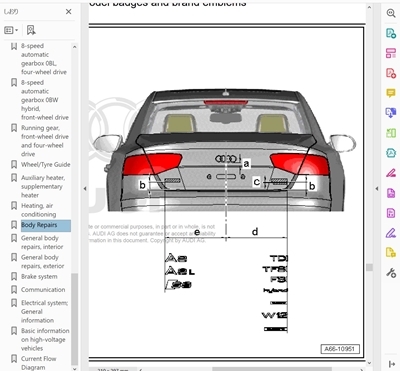This screenshot has height=371, width=400.
Task: Go to bookmark 8-speed automatic gearbox 0BL
Action: [x=44, y=59]
